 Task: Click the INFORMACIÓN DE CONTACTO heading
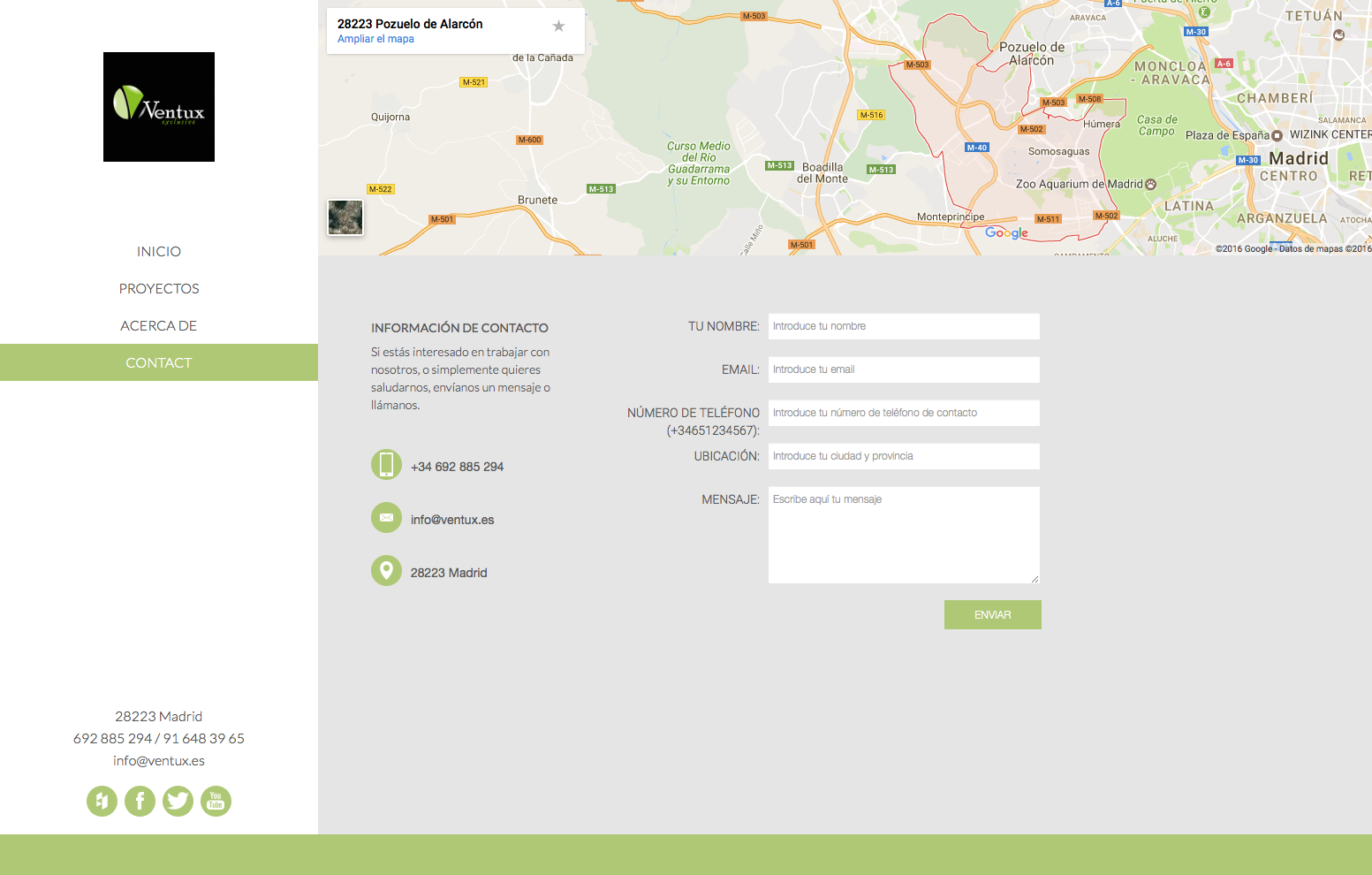click(459, 328)
